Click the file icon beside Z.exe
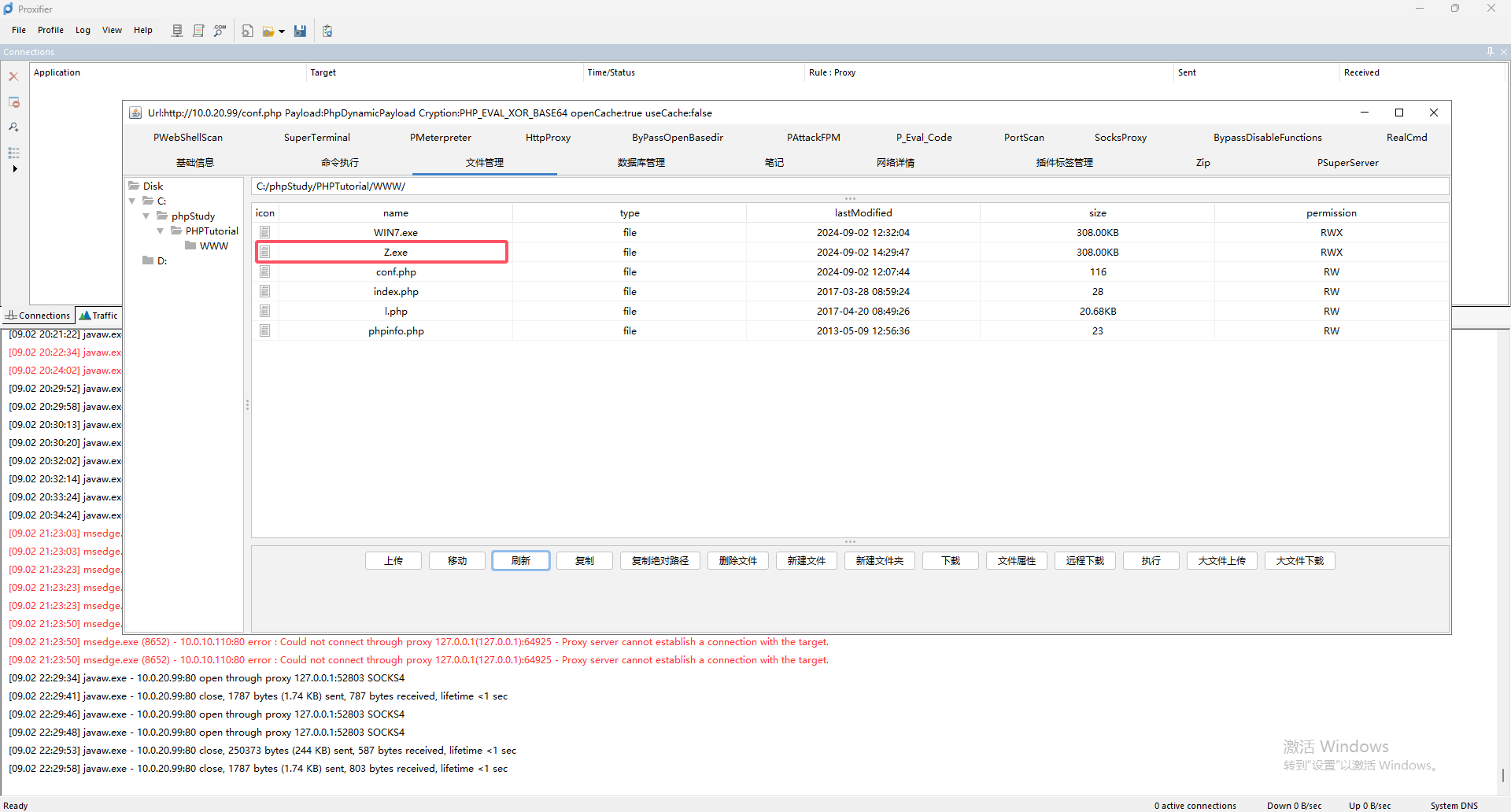1511x812 pixels. tap(265, 252)
